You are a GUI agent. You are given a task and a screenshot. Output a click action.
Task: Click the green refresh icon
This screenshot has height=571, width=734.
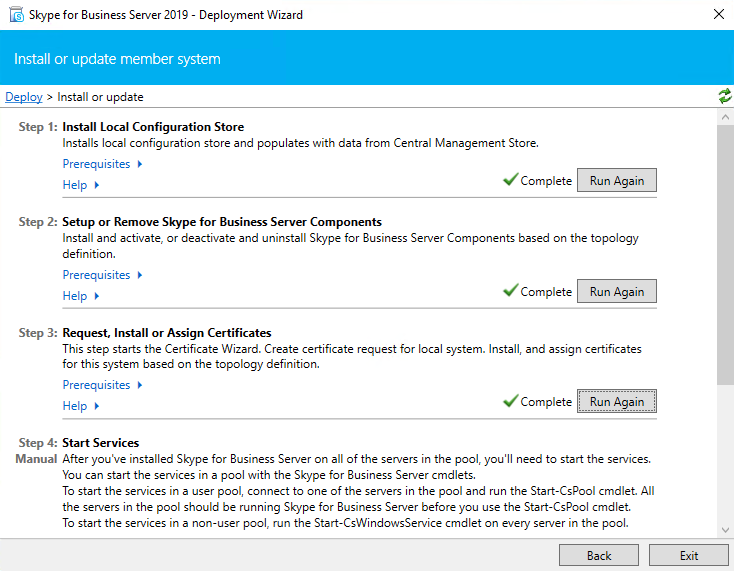tap(724, 96)
